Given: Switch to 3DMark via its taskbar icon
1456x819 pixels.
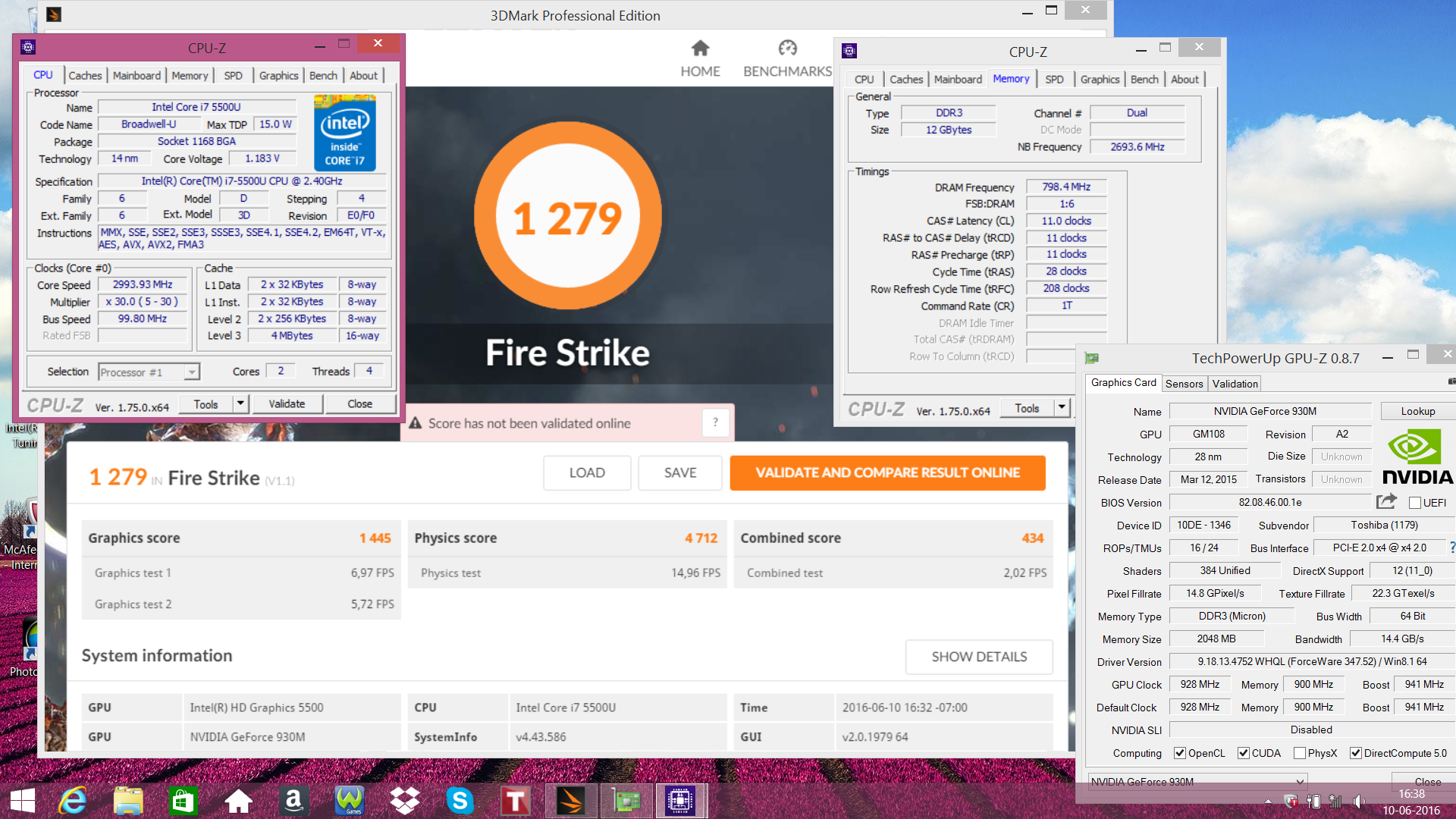Looking at the screenshot, I should point(570,801).
